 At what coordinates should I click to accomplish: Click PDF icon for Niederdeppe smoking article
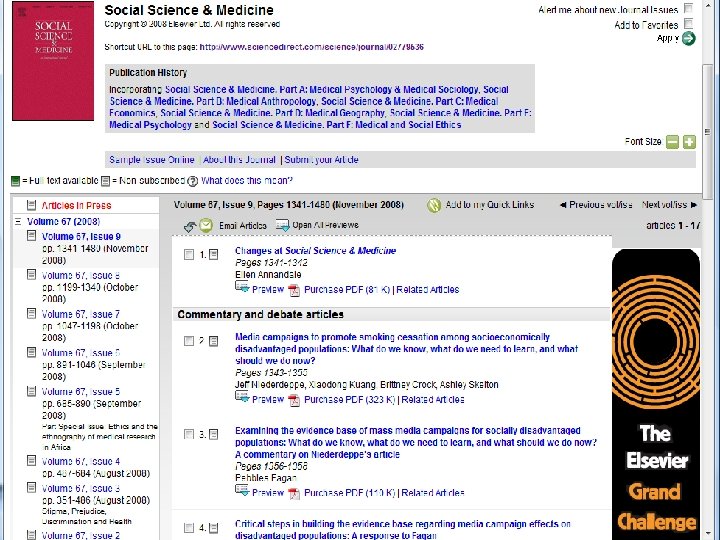tap(294, 400)
